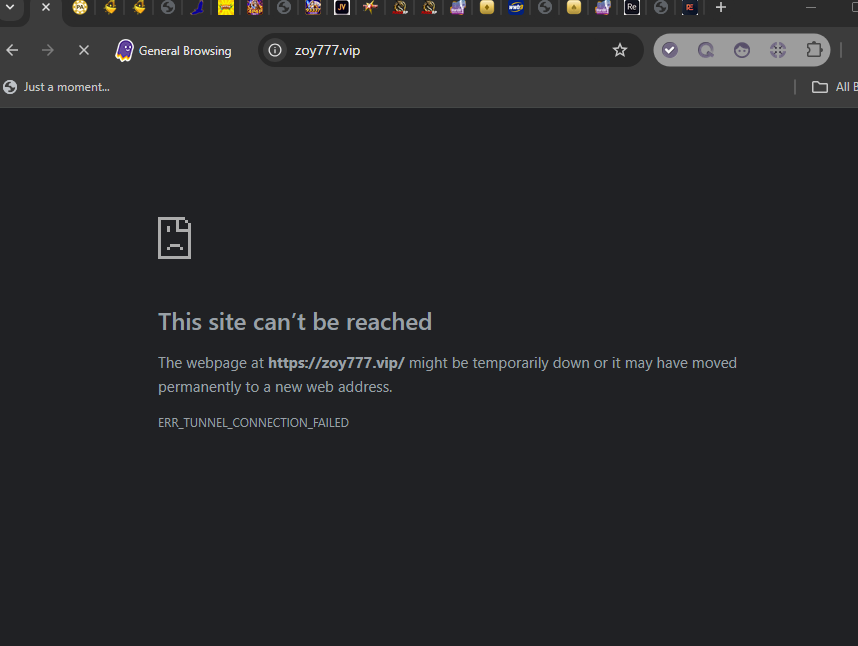The image size is (858, 646).
Task: Switch to the PA poker chip tab
Action: point(80,7)
